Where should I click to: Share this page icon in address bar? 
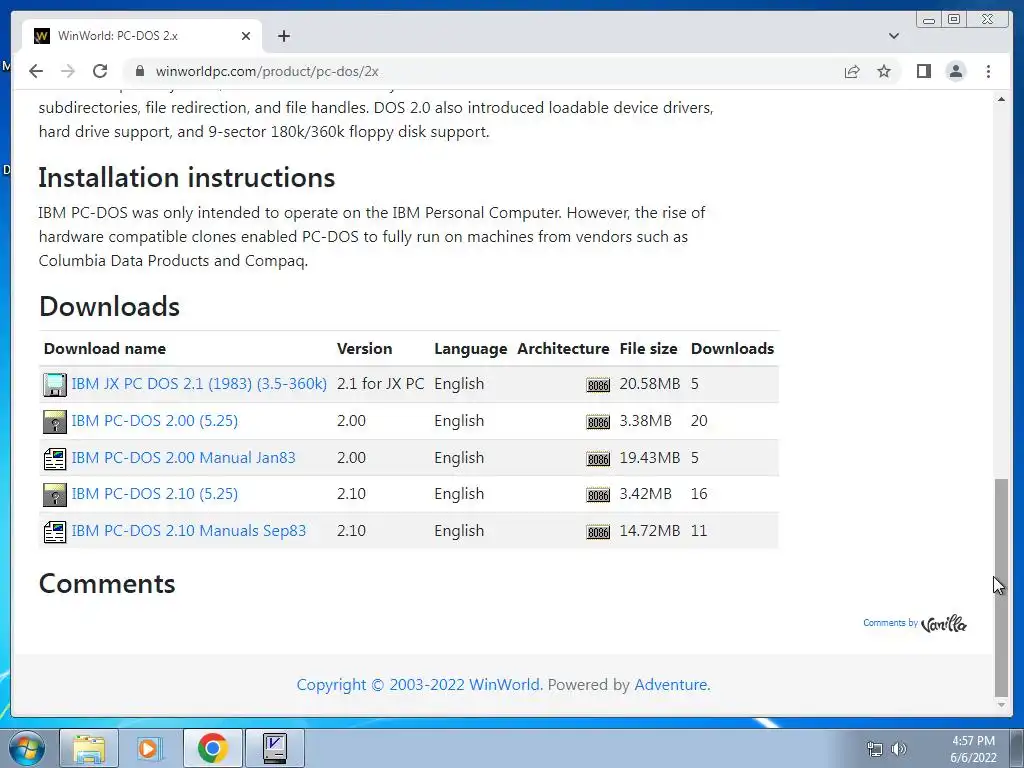[x=852, y=71]
